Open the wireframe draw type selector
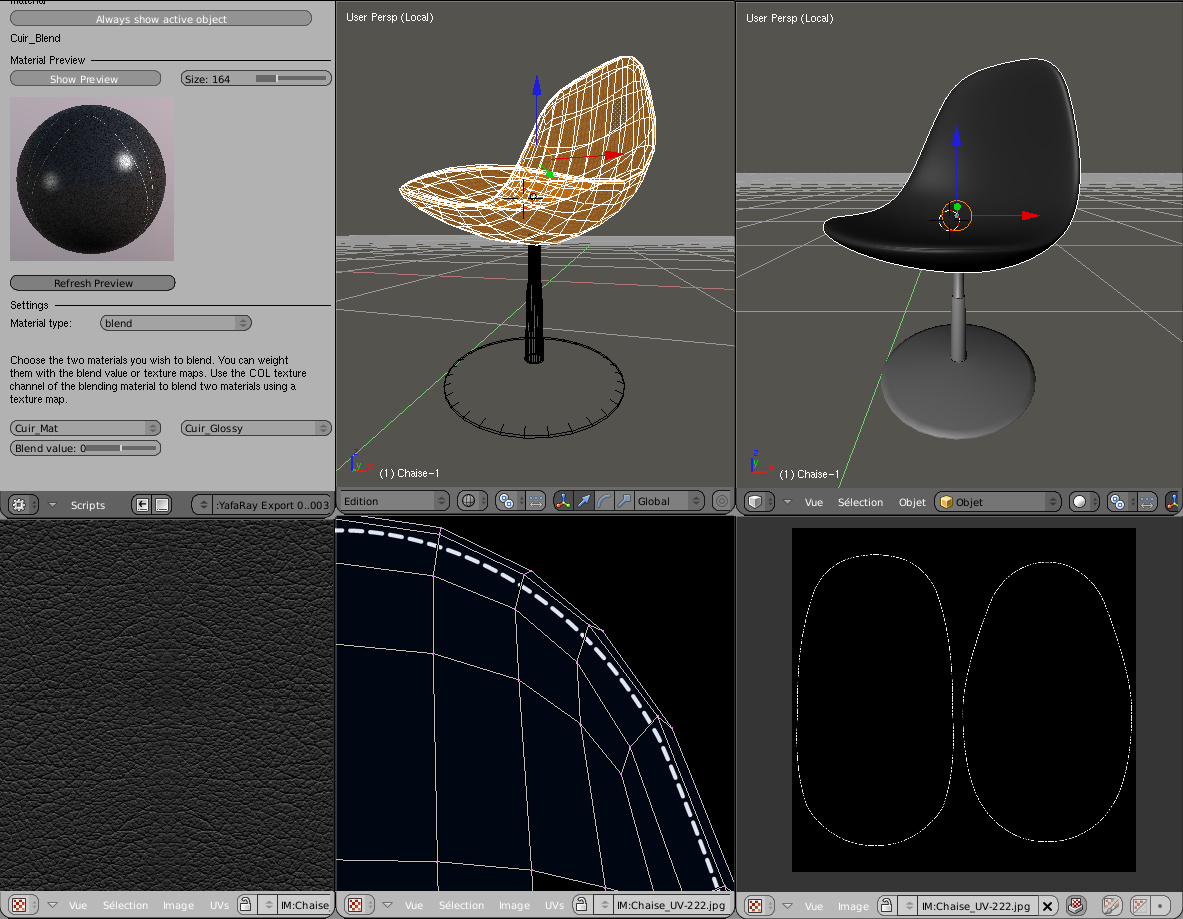The height and width of the screenshot is (919, 1183). [x=473, y=501]
